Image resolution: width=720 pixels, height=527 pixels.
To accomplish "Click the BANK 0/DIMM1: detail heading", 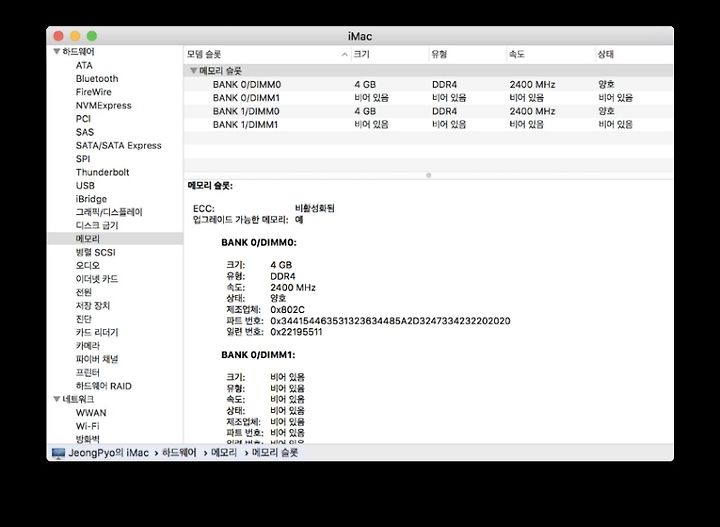I will tap(259, 355).
